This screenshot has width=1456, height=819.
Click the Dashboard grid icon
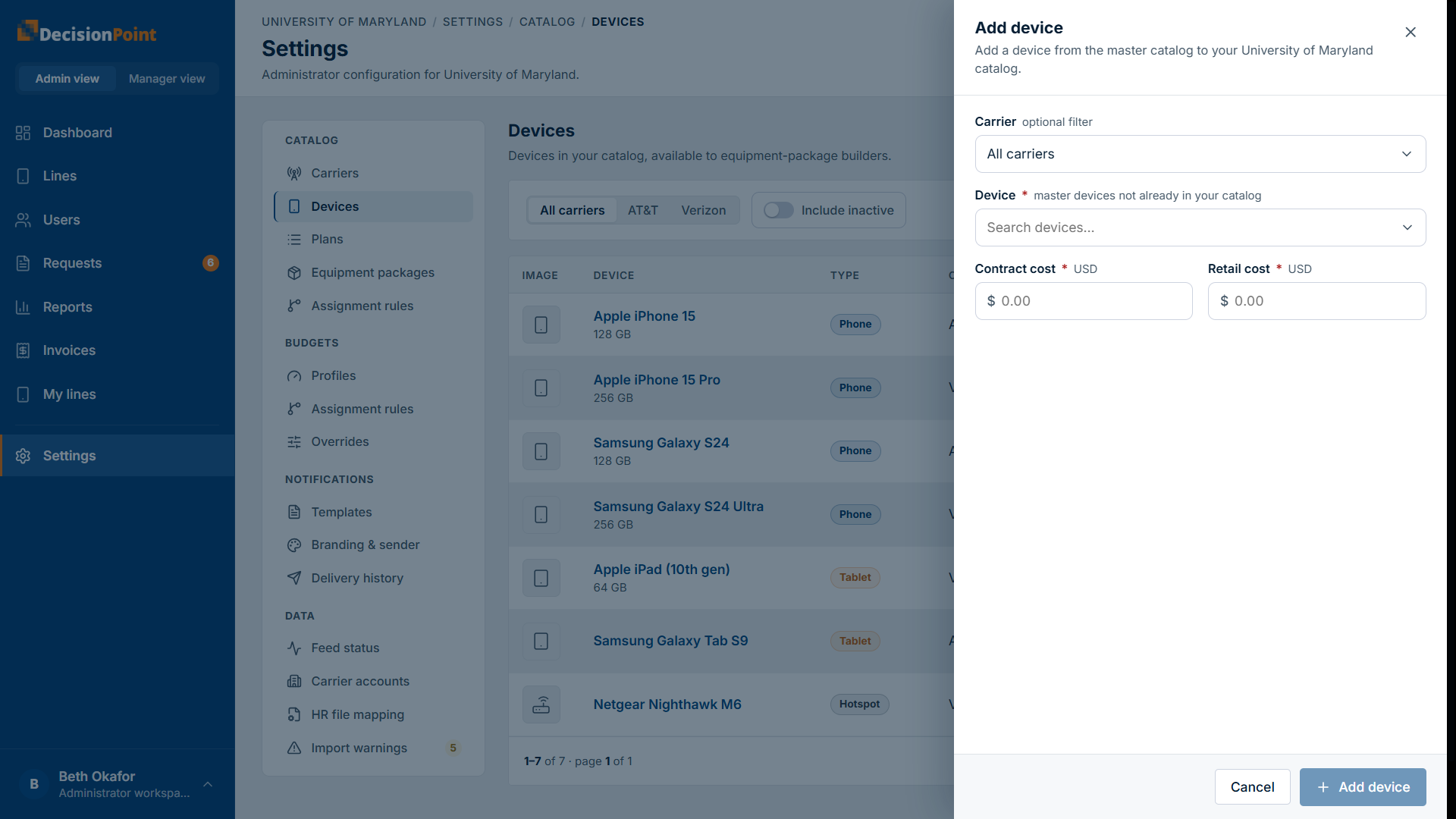coord(23,133)
